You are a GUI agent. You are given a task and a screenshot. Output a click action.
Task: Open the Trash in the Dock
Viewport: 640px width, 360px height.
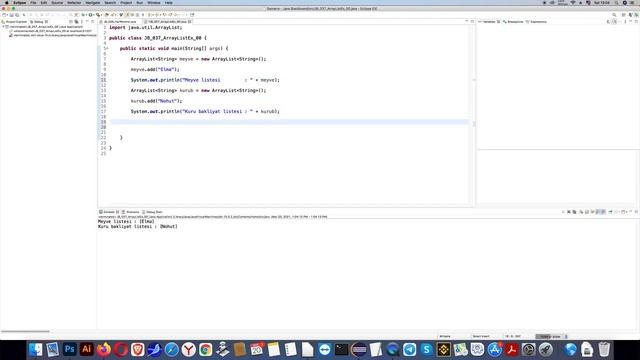(x=604, y=349)
